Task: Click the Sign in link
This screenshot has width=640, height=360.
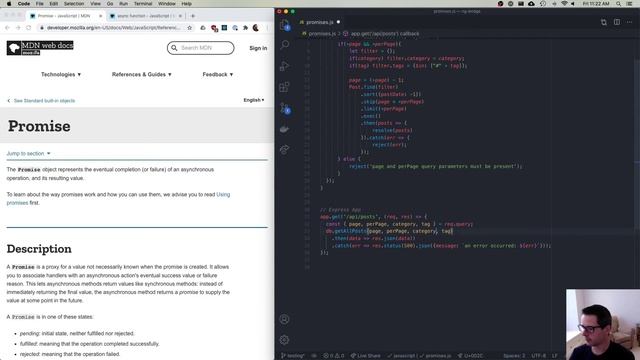Action: pos(258,48)
